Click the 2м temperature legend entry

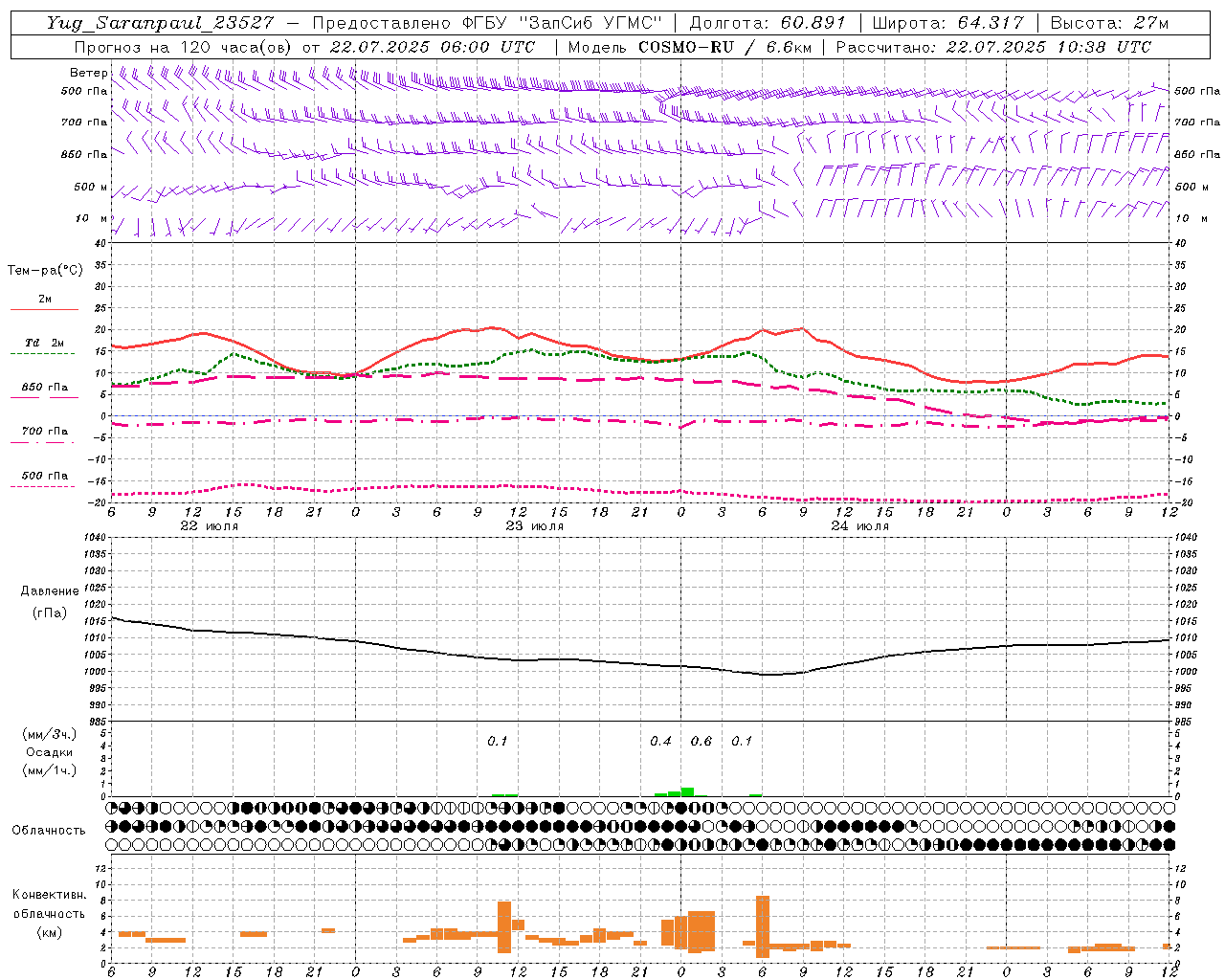coord(45,300)
